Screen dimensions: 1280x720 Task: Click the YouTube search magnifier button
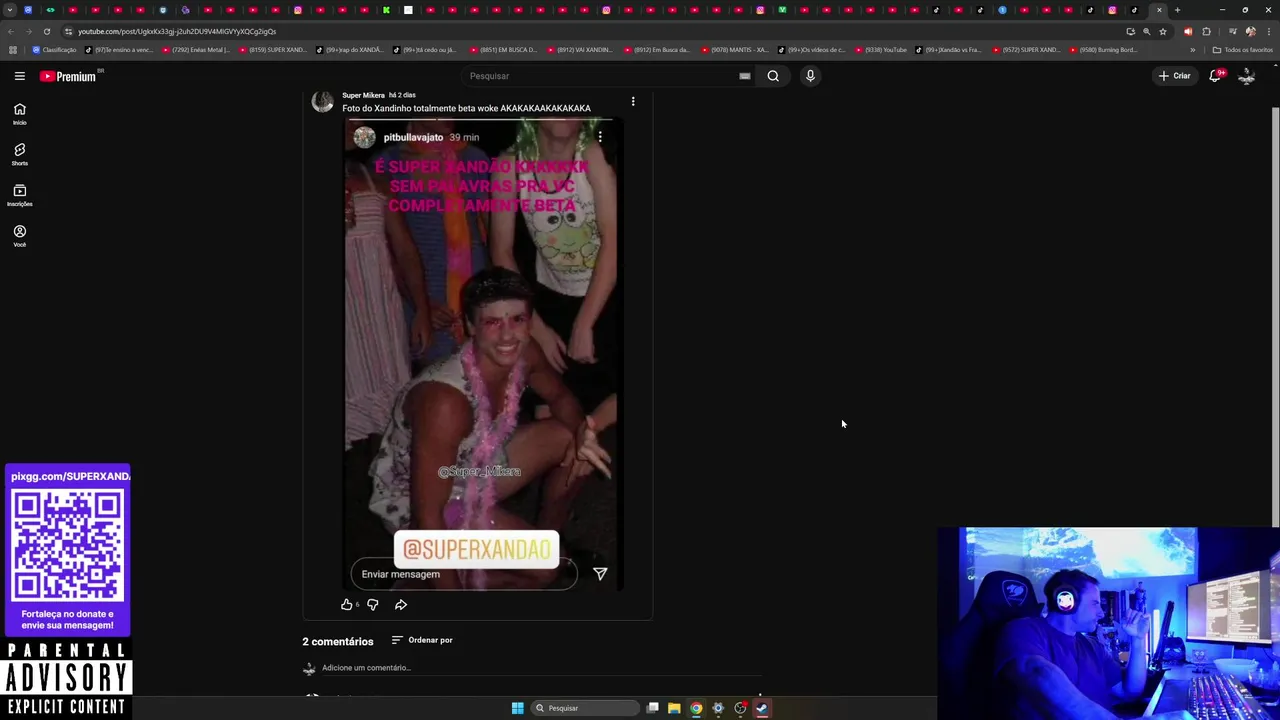[773, 76]
